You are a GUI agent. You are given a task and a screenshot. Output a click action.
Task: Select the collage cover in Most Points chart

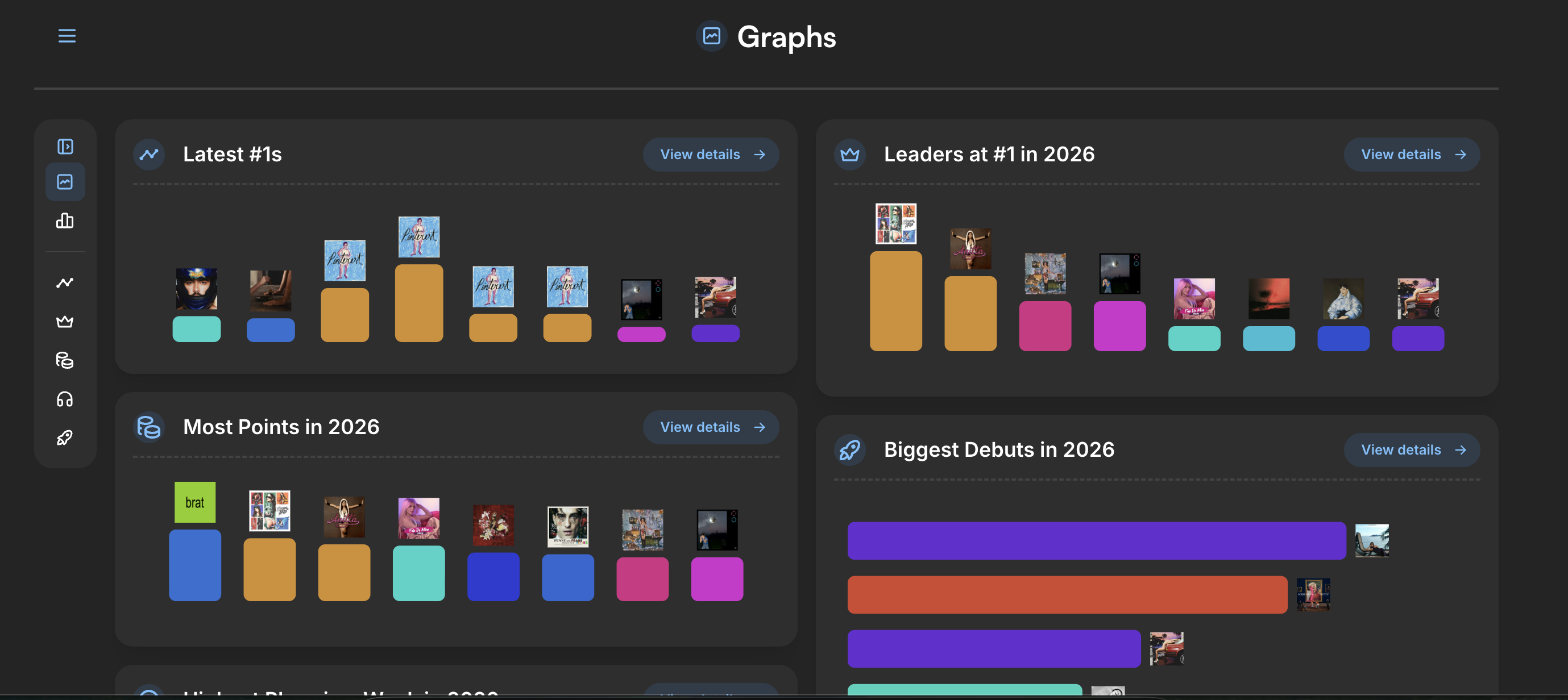pos(269,511)
